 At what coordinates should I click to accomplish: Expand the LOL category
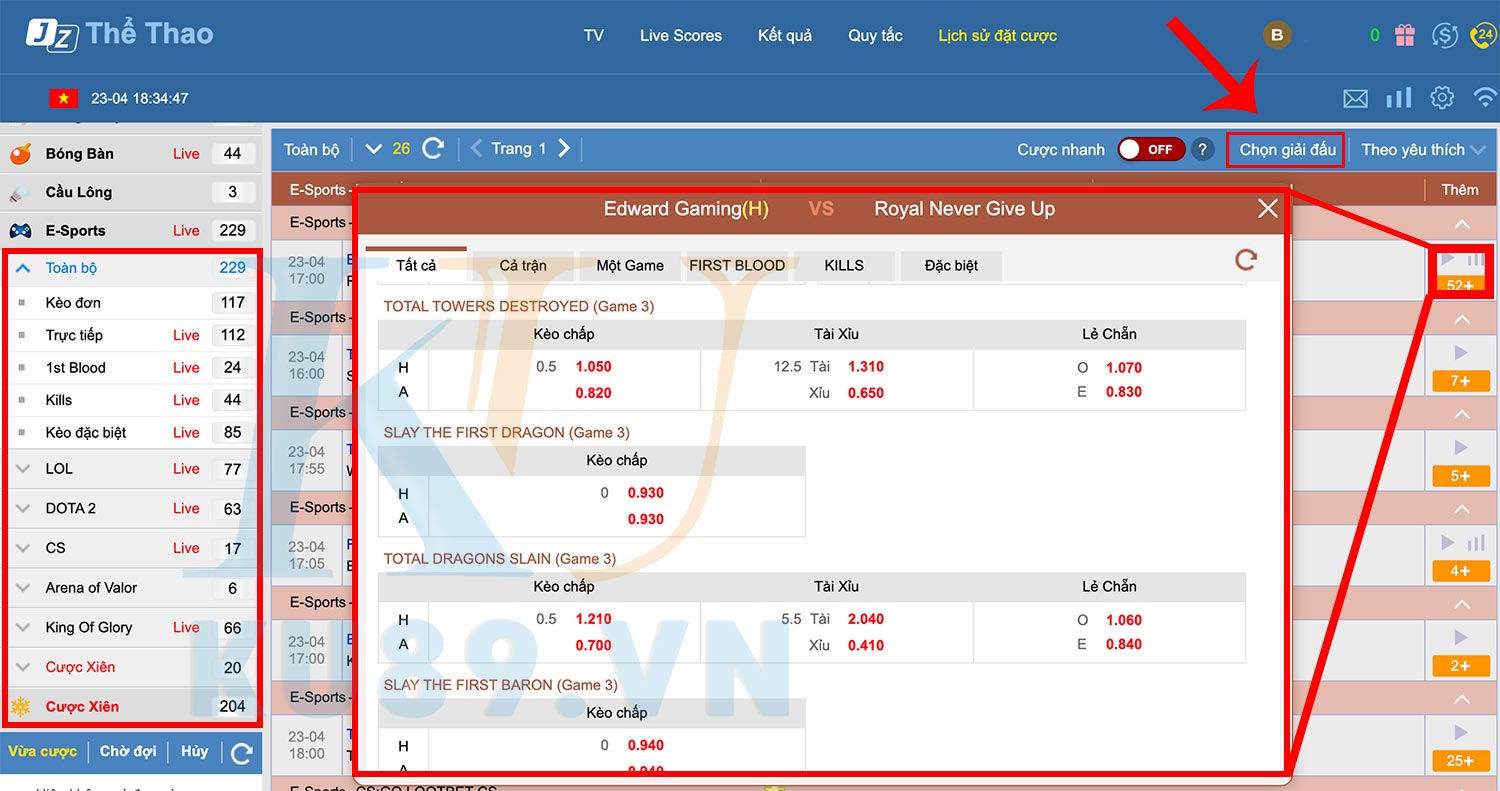(x=24, y=469)
